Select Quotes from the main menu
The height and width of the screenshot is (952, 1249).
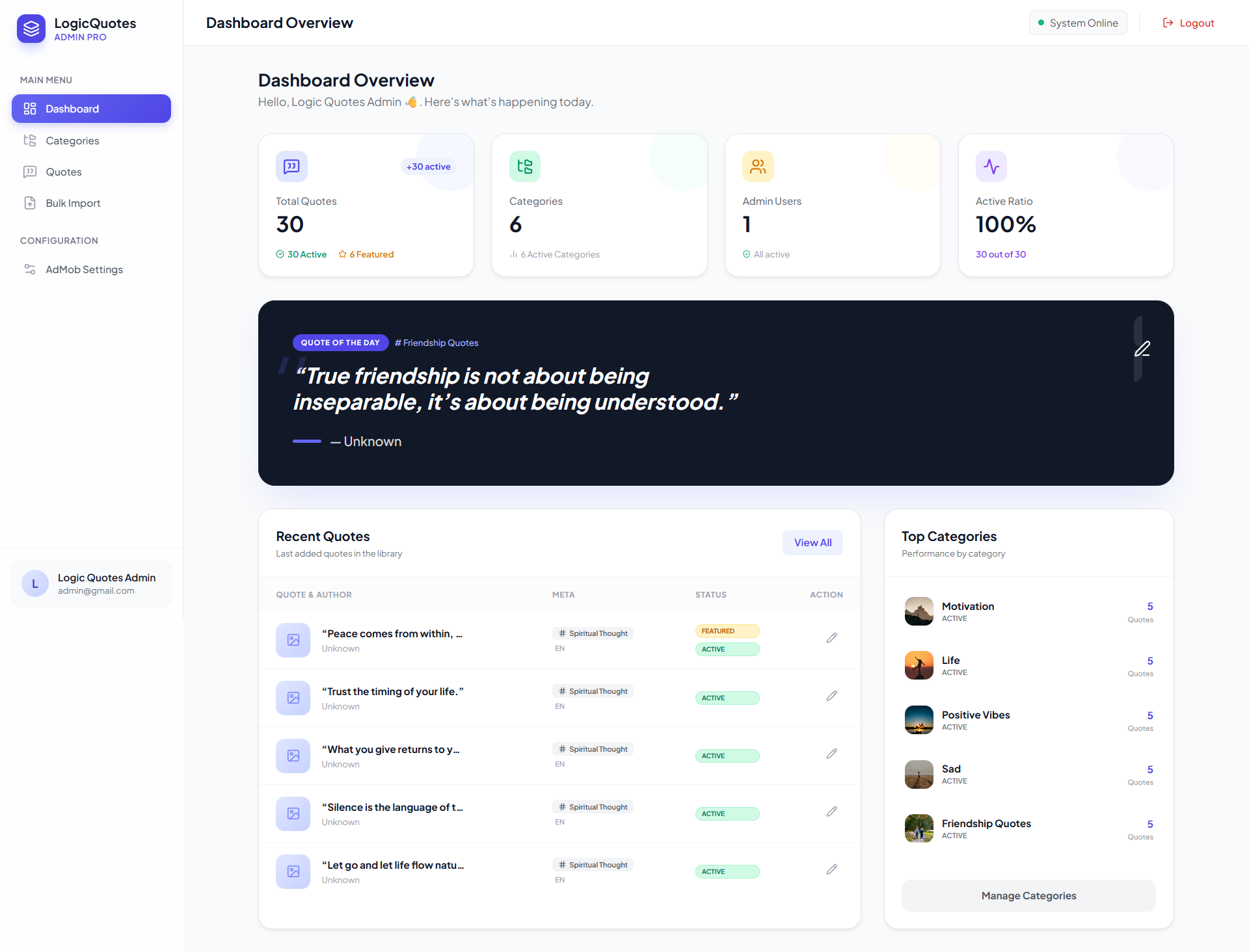pyautogui.click(x=63, y=172)
